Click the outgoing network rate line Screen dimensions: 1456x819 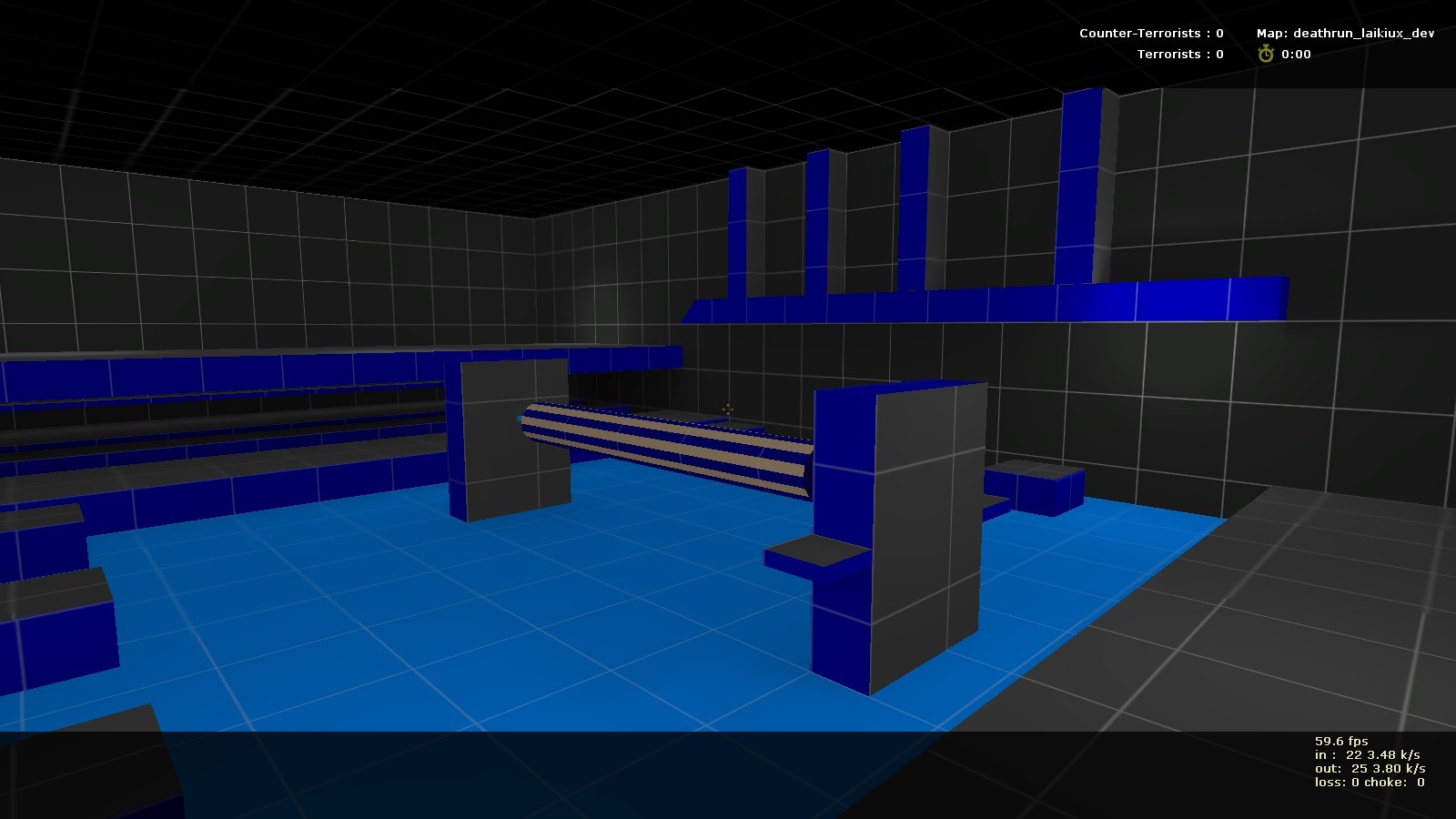1369,769
